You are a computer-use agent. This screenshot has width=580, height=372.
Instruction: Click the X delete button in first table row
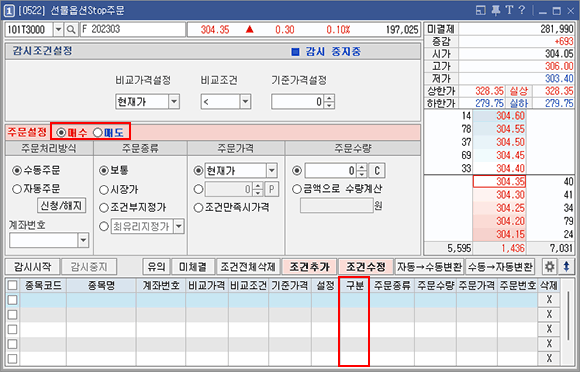point(549,300)
